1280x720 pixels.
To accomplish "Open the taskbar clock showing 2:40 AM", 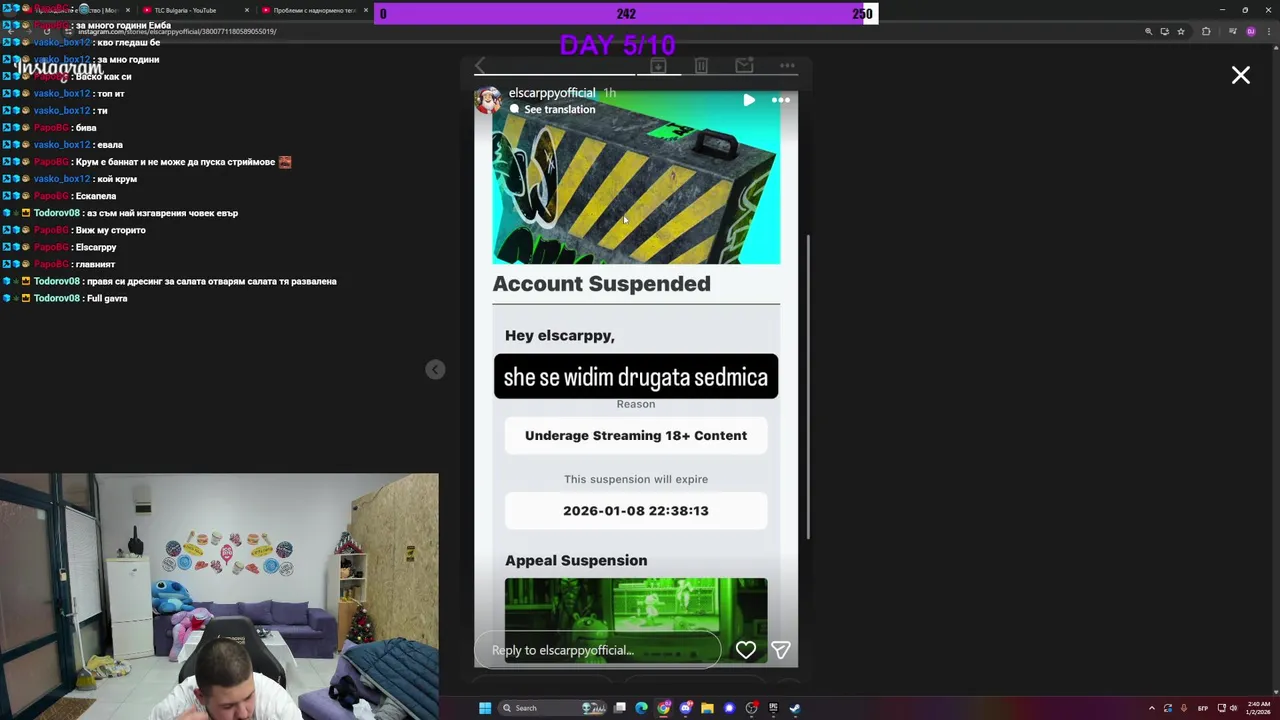I will [1258, 708].
